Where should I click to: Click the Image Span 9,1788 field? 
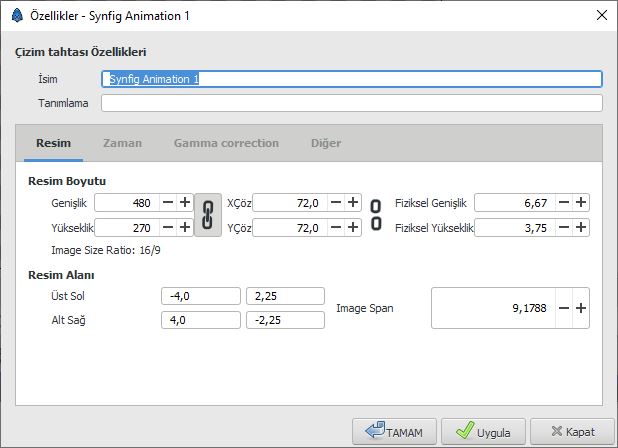coord(493,308)
